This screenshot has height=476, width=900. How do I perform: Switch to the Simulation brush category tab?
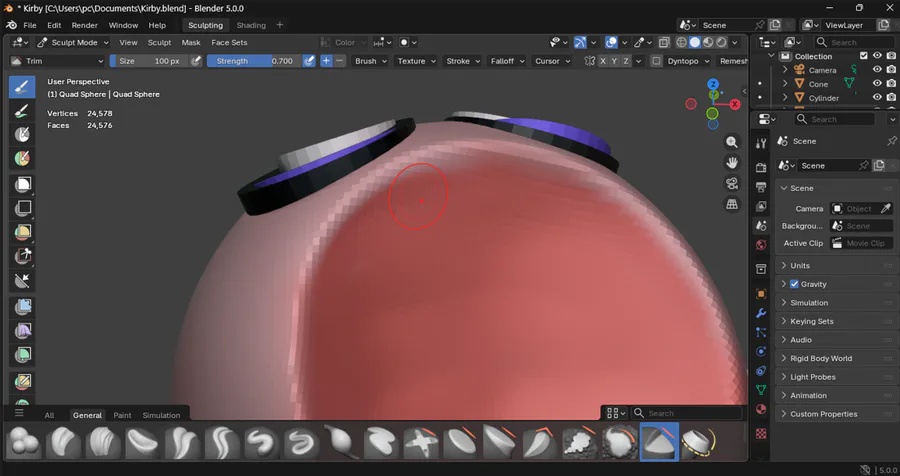161,415
